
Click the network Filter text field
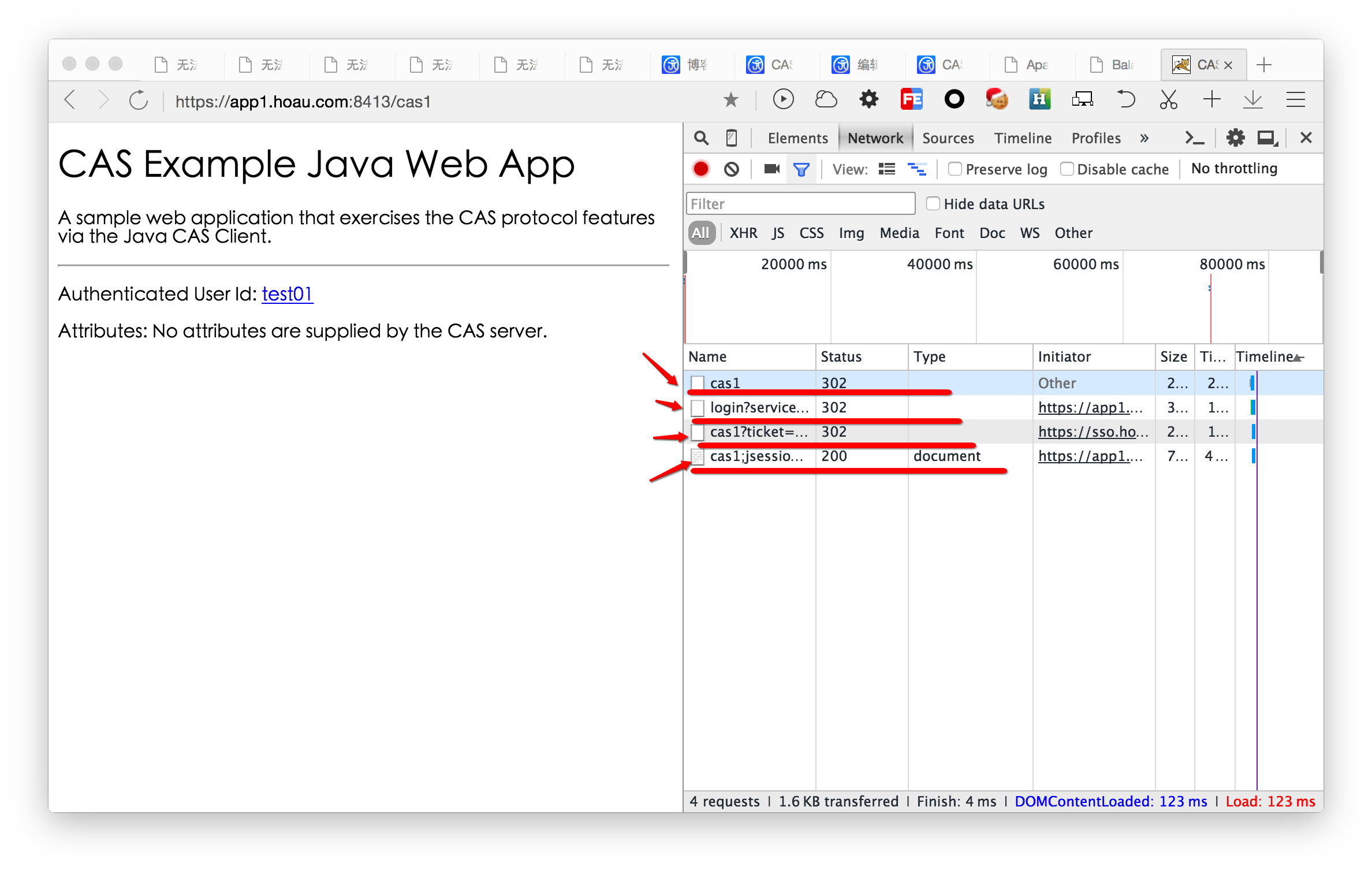click(800, 204)
